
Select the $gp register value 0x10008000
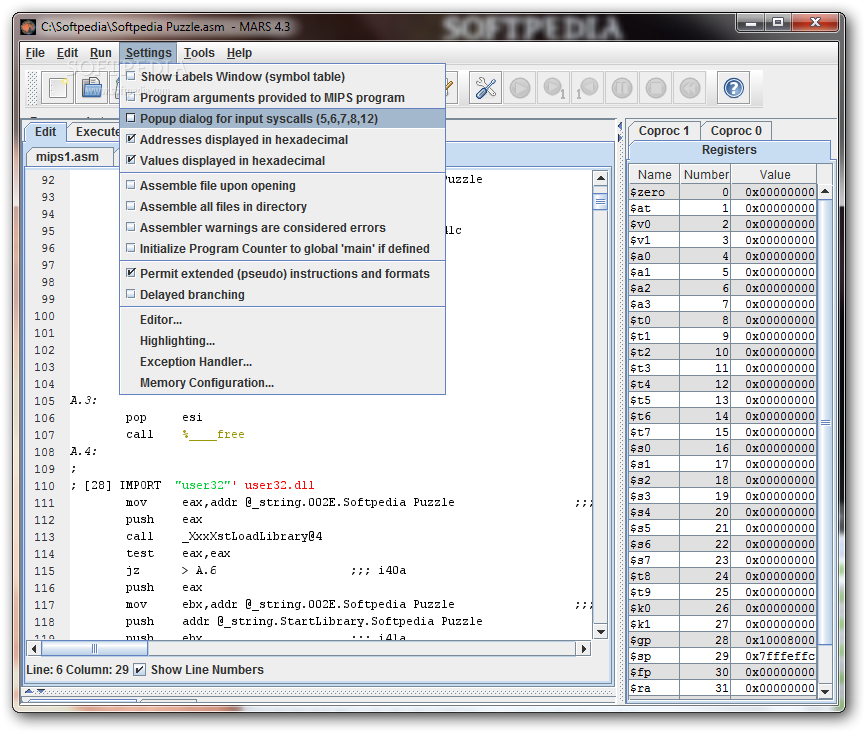pos(773,640)
